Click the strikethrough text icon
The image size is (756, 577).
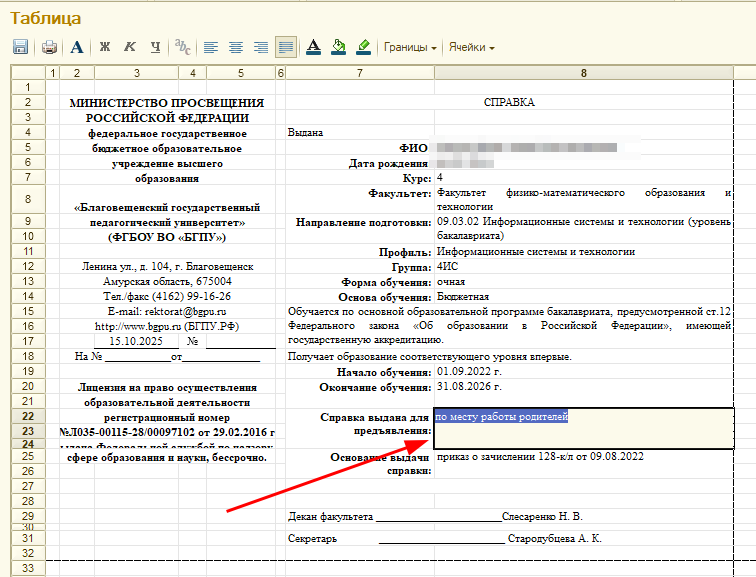coord(182,47)
